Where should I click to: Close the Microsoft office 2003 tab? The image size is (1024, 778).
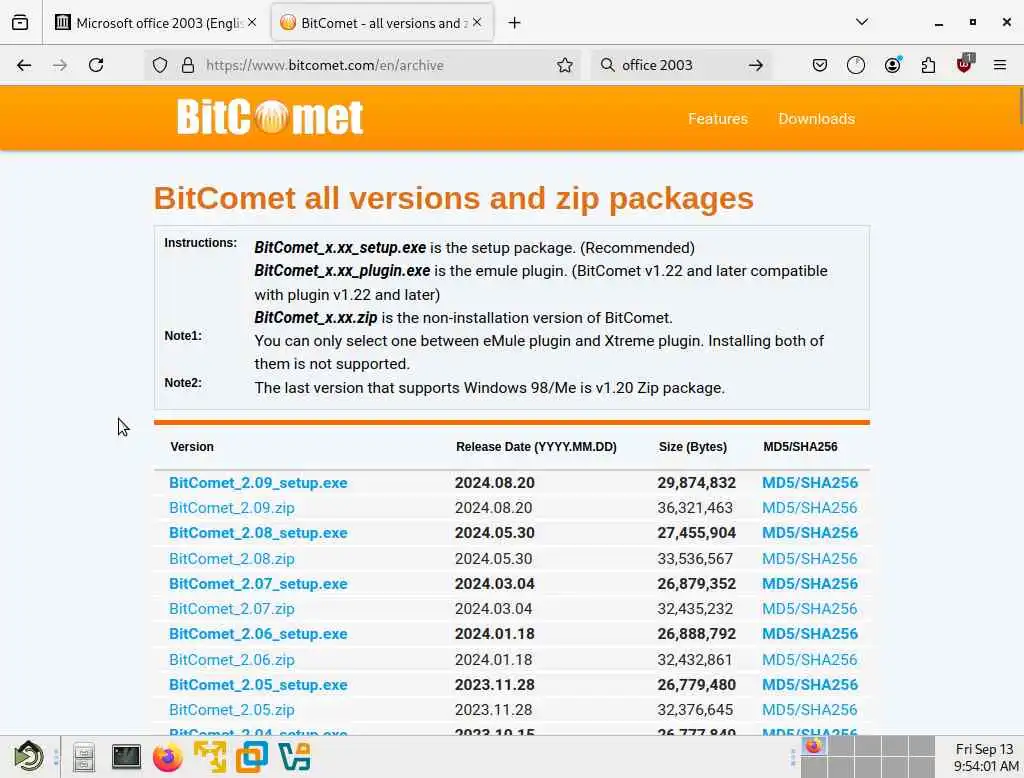pos(252,23)
